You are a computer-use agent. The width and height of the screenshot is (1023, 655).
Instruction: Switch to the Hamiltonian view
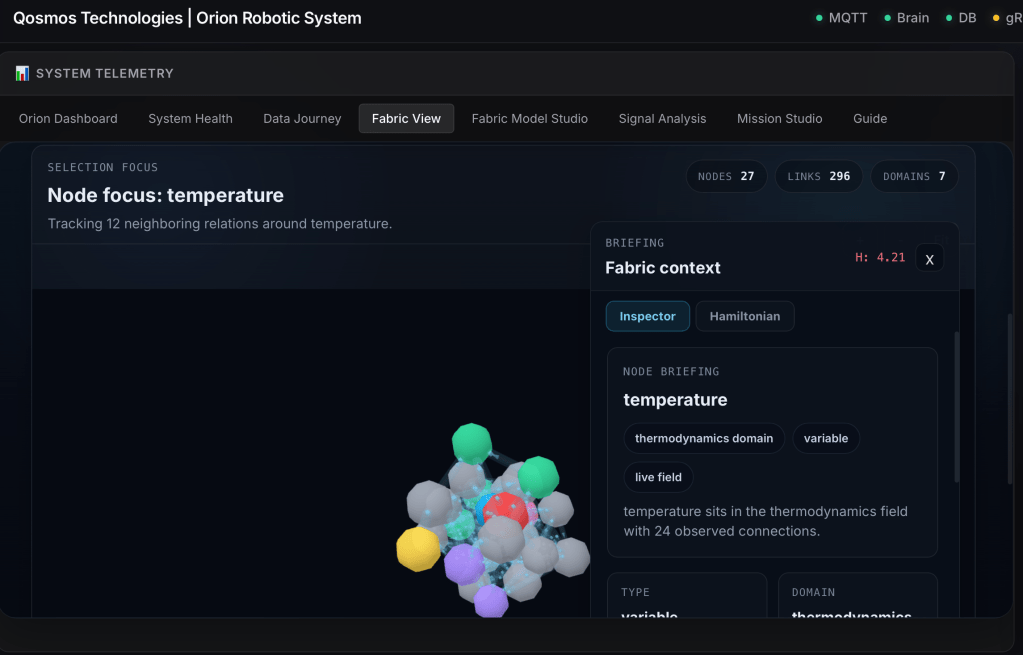click(744, 316)
